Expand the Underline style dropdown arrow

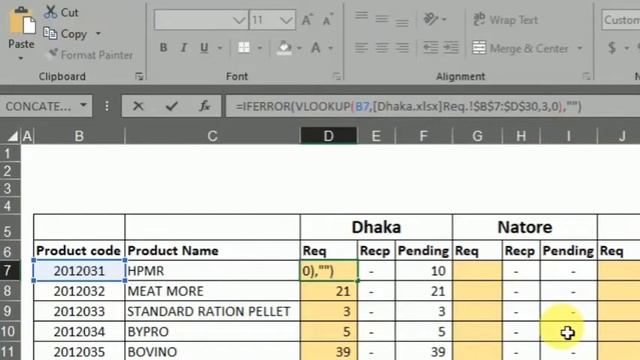(x=220, y=48)
